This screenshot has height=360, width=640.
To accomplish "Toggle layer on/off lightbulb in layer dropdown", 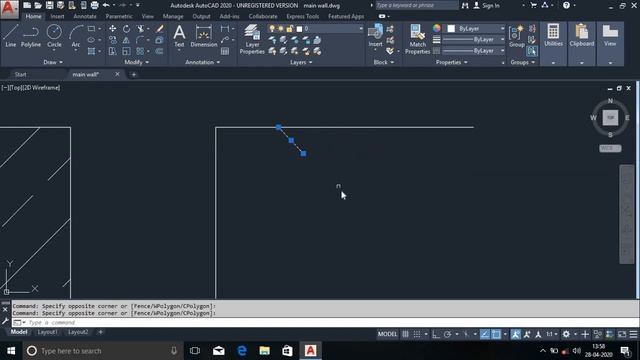I will pyautogui.click(x=272, y=29).
